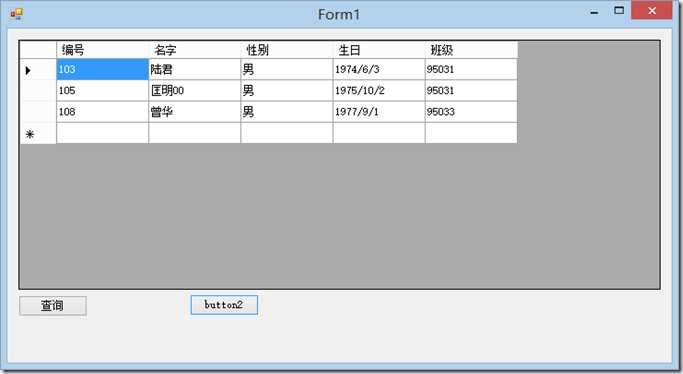
Task: Select class cell 95031 in row 105
Action: (x=471, y=91)
